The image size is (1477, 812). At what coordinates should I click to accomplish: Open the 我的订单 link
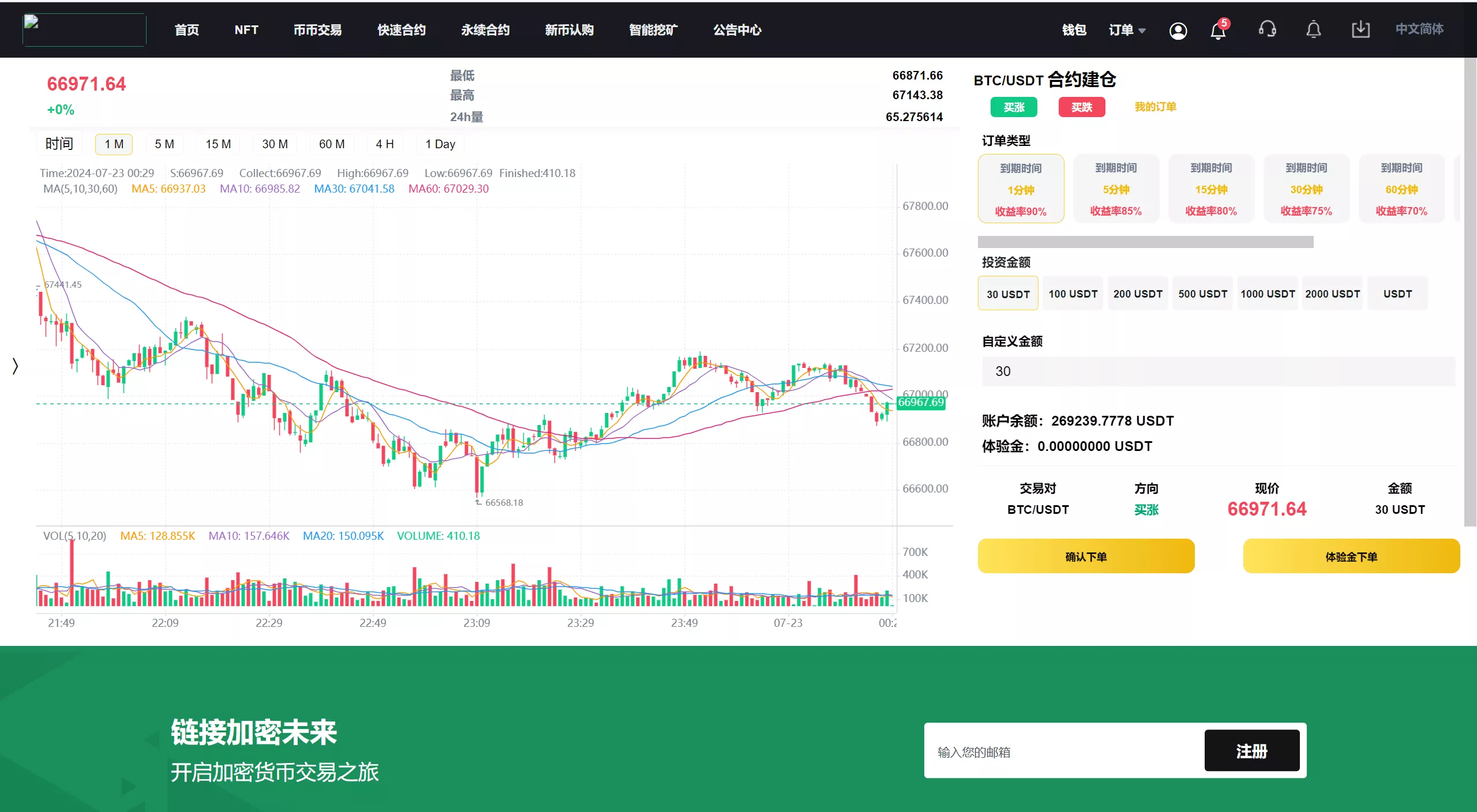click(x=1153, y=107)
